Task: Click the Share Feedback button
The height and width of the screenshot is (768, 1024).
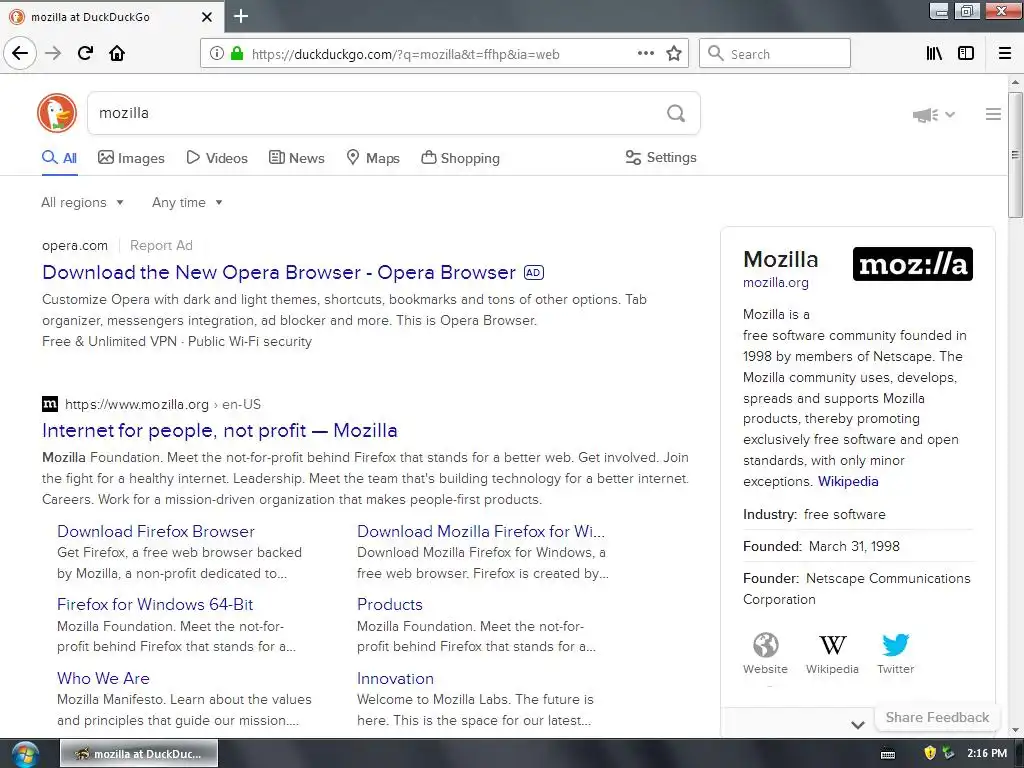Action: [937, 717]
